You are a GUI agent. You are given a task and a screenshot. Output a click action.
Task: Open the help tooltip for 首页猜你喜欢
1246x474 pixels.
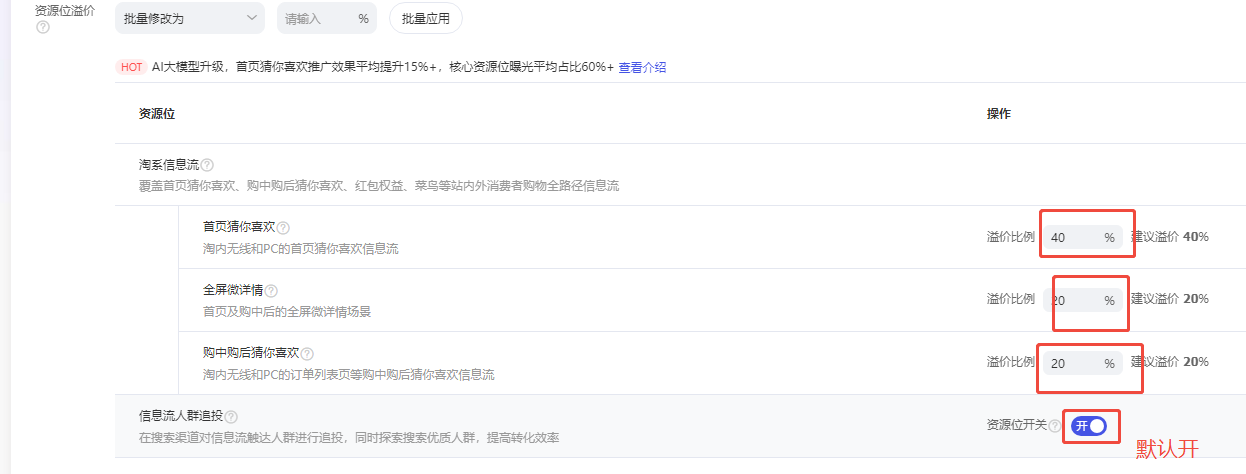pyautogui.click(x=283, y=228)
